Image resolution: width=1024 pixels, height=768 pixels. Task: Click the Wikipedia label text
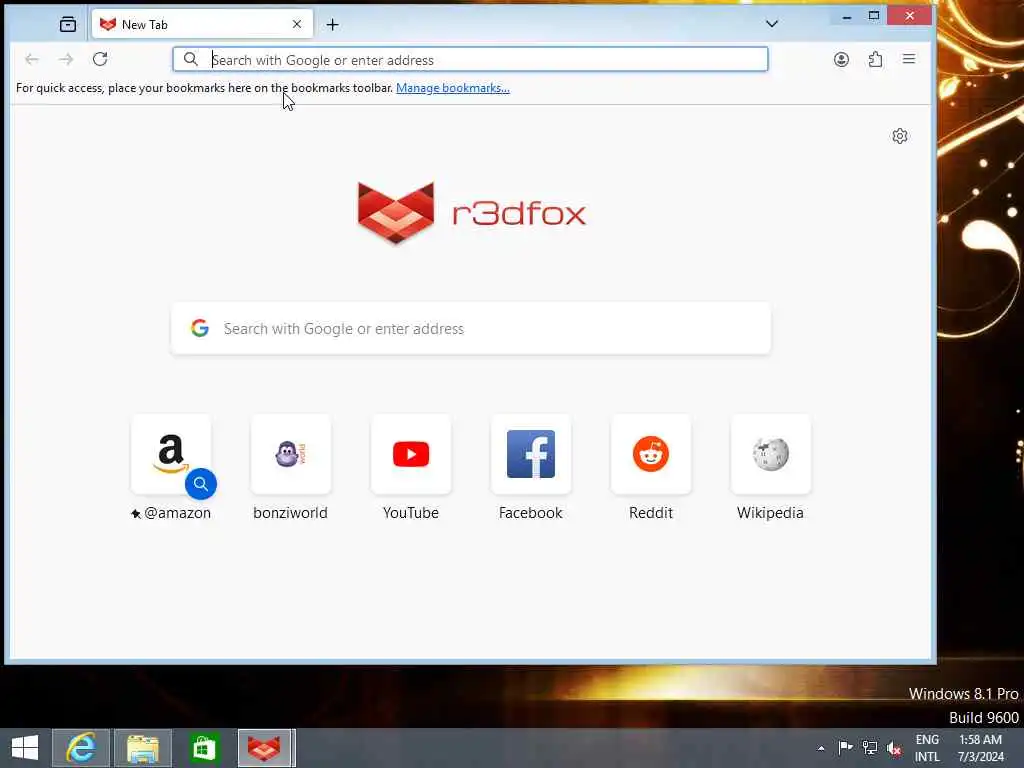[771, 513]
